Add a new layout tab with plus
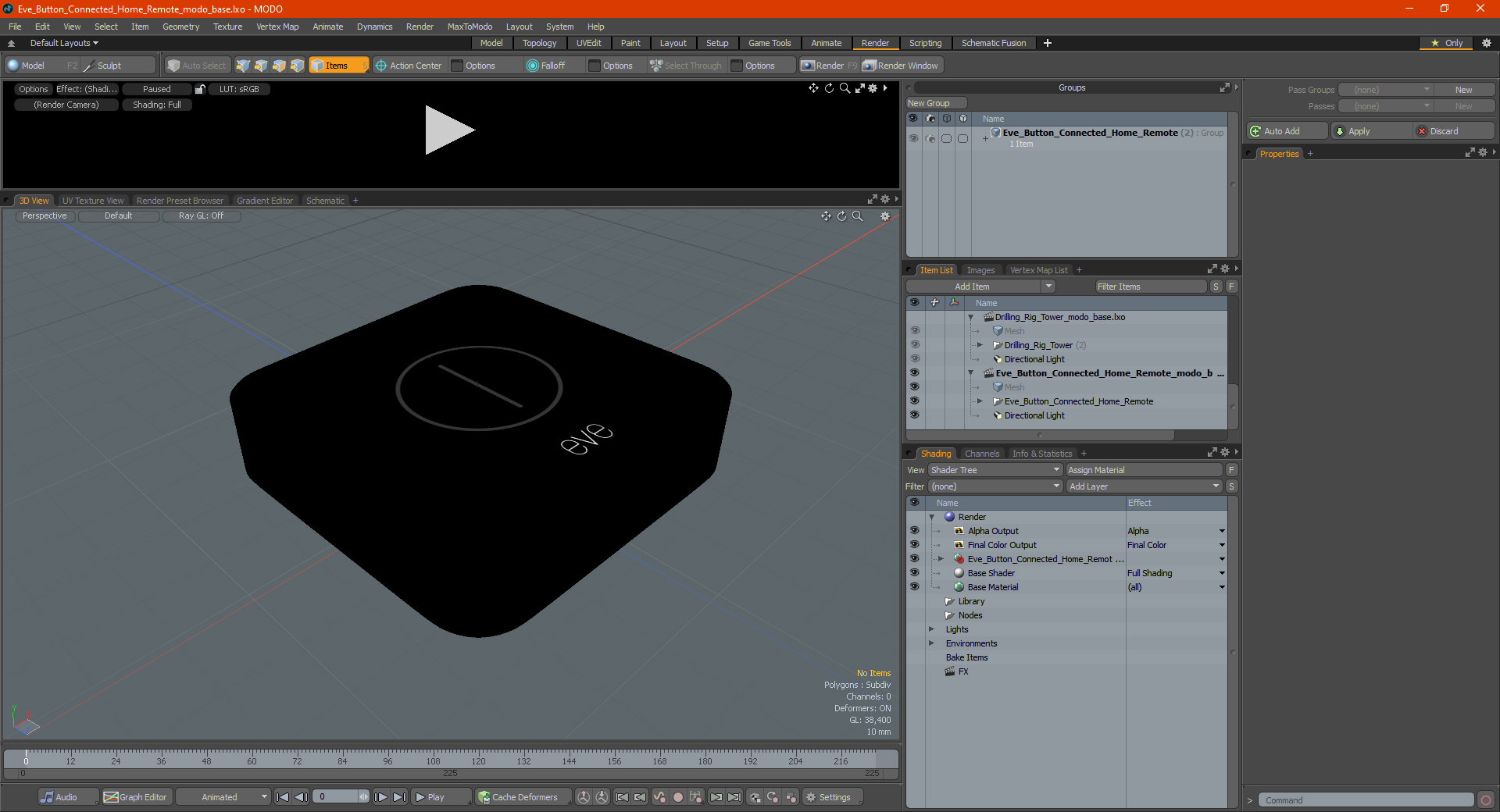1500x812 pixels. [1048, 43]
